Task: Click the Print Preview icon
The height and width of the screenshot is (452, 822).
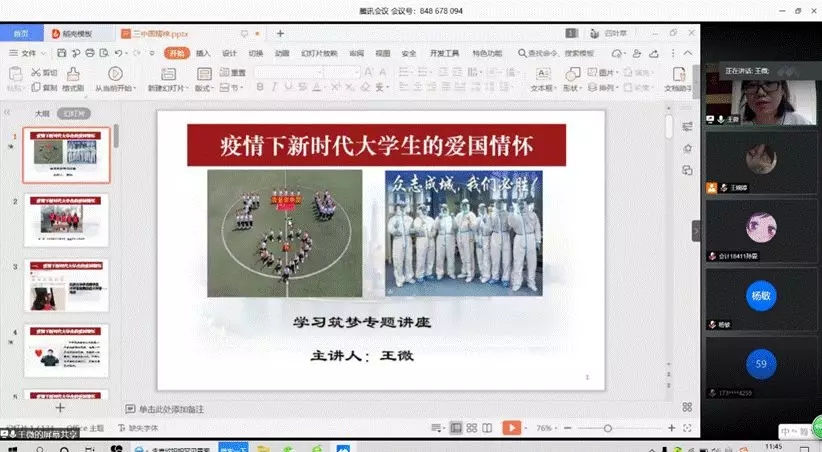Action: (104, 53)
